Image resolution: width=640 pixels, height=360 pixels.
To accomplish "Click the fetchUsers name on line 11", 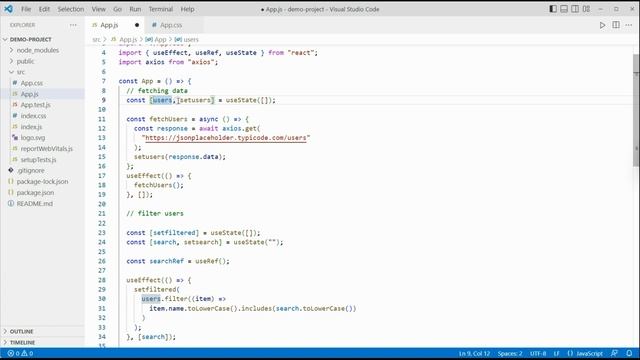I will tap(168, 119).
